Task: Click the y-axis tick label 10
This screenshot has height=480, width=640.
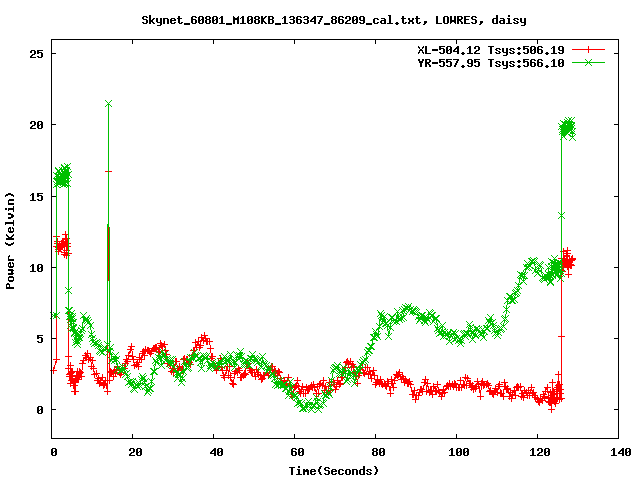Action: point(36,268)
